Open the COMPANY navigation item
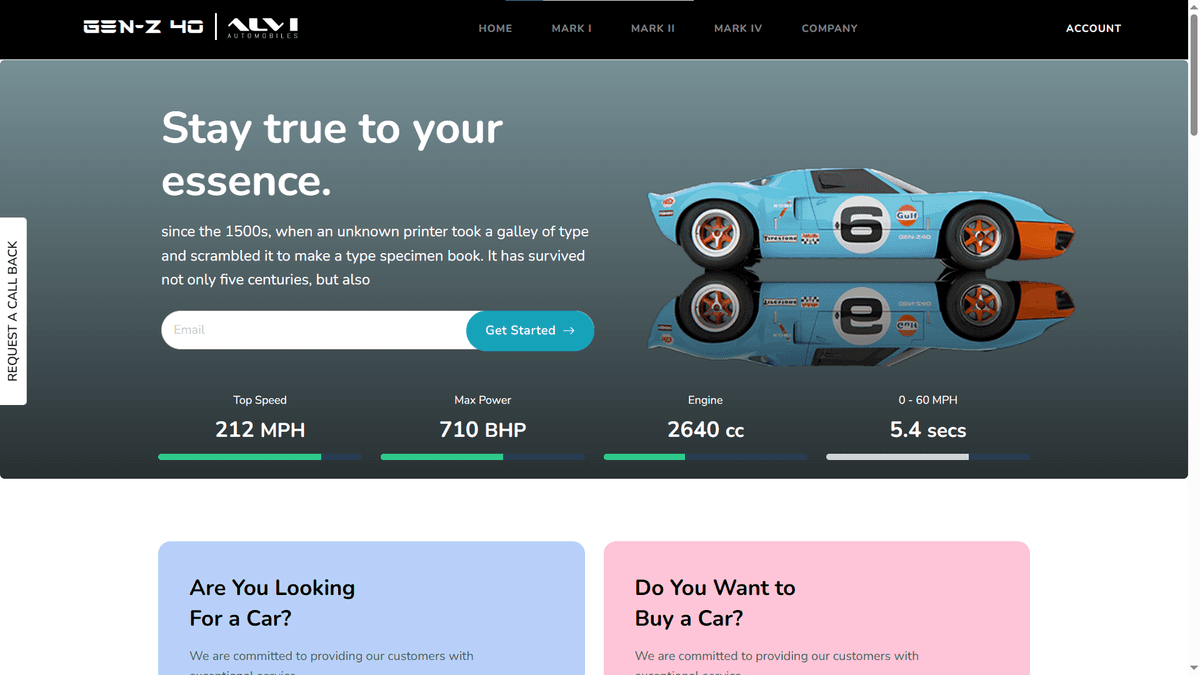This screenshot has height=675, width=1200. [x=829, y=28]
